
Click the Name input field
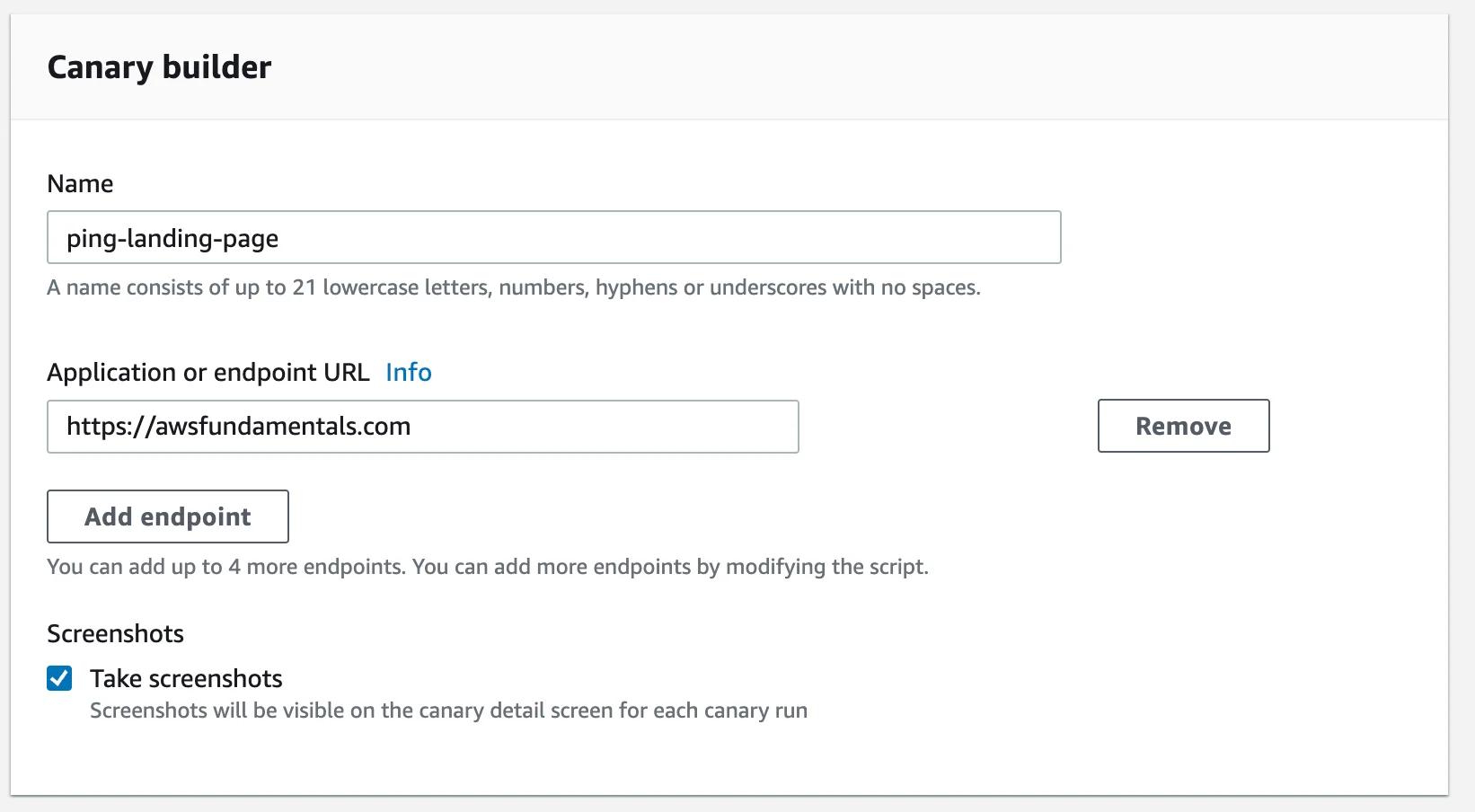click(x=553, y=237)
